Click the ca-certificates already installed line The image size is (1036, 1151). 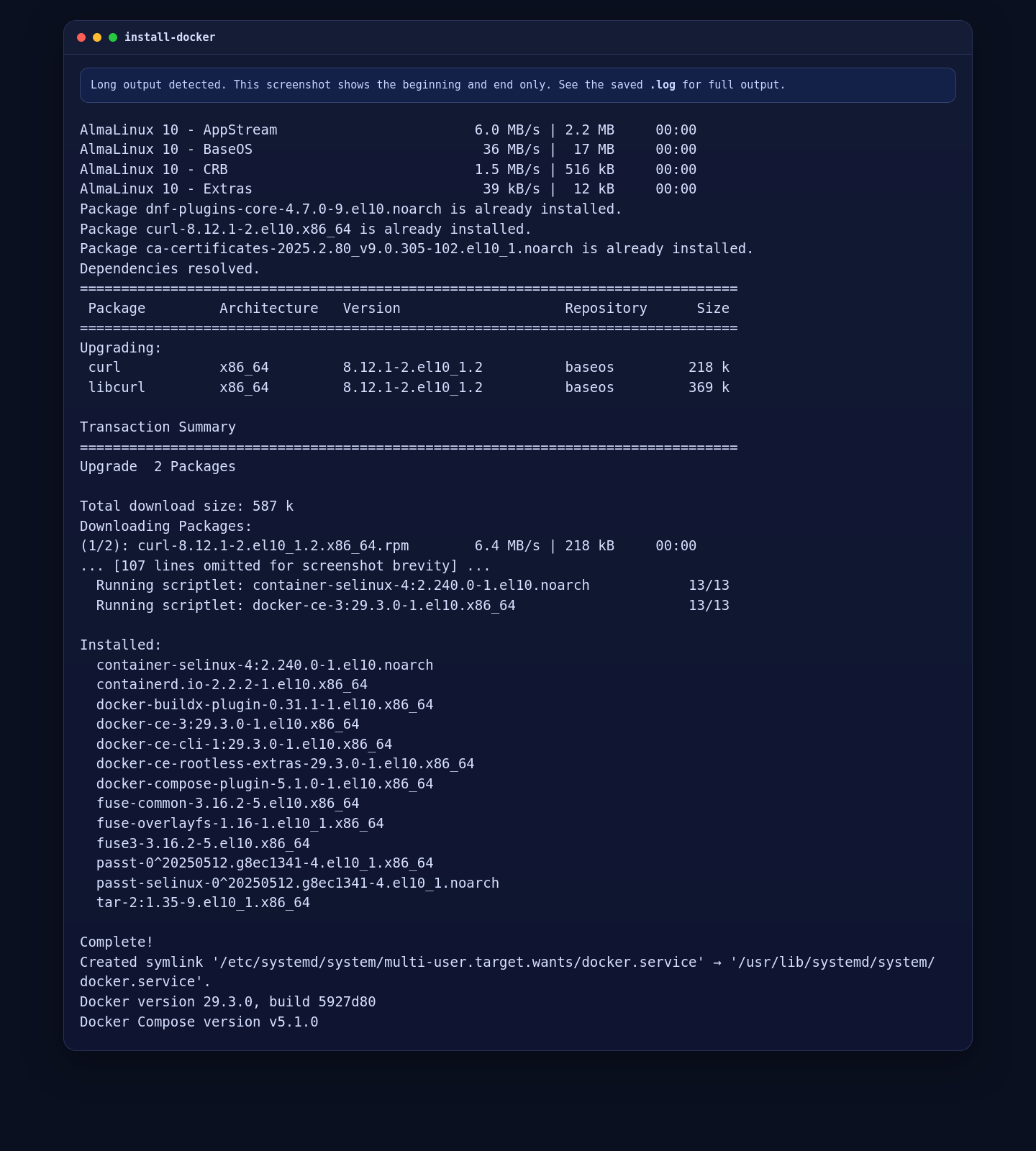click(417, 249)
